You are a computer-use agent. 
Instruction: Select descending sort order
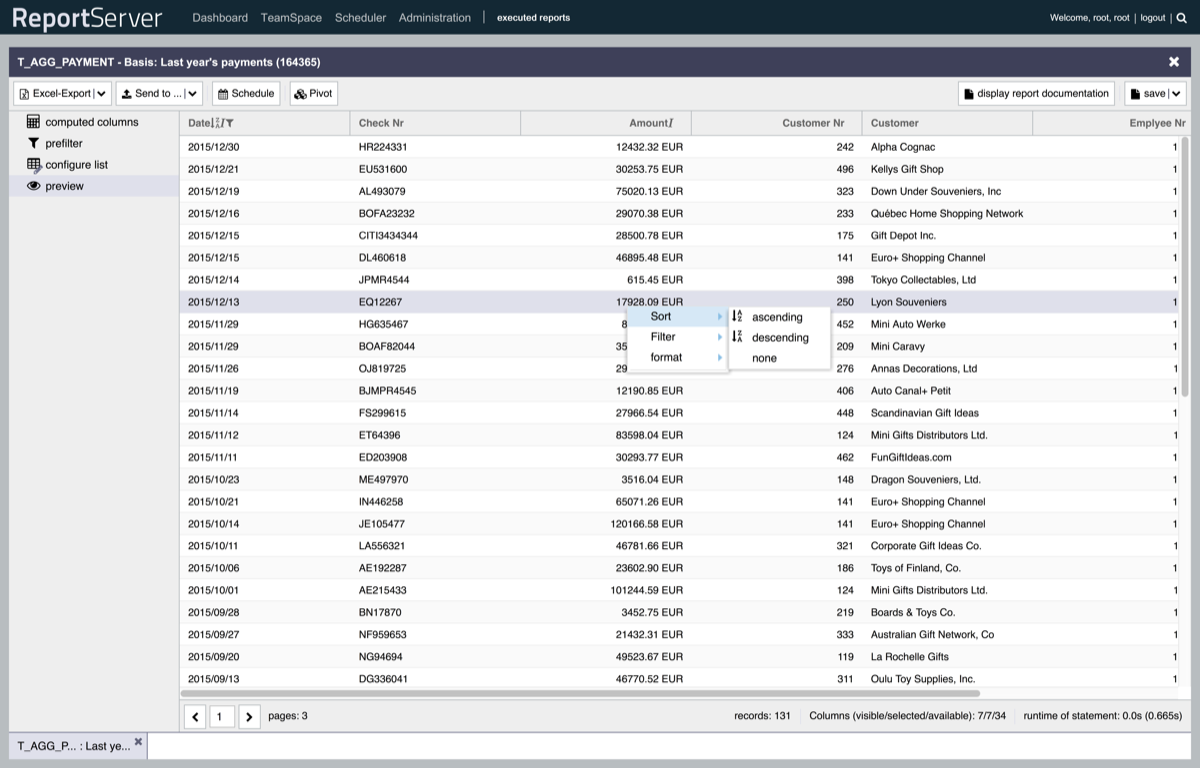[779, 337]
